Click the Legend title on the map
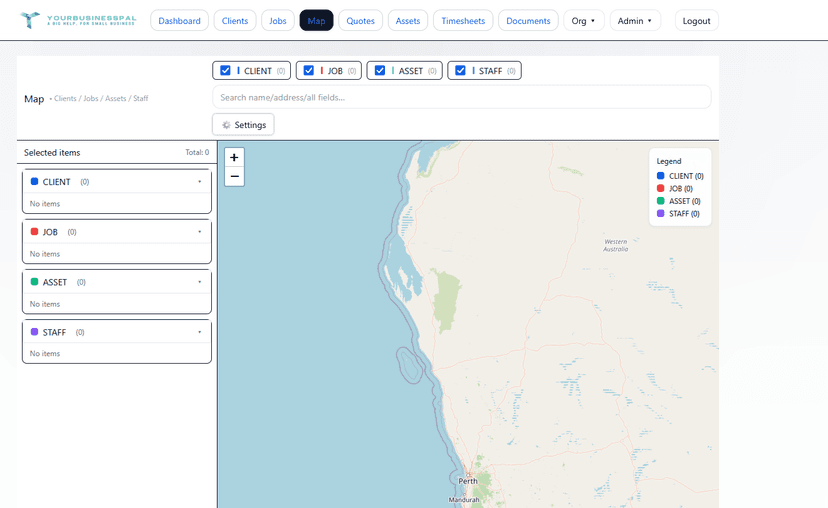 point(669,161)
